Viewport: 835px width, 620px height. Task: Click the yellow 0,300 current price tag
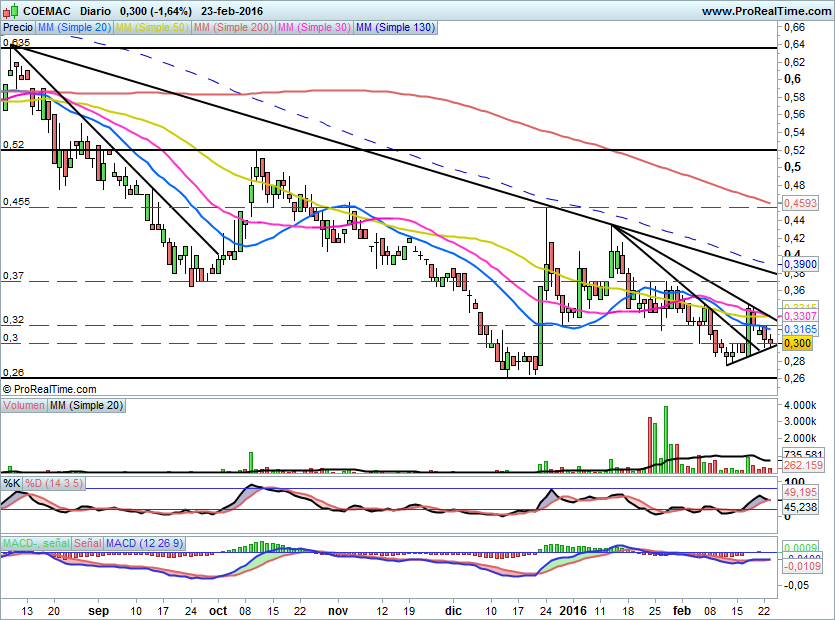797,343
